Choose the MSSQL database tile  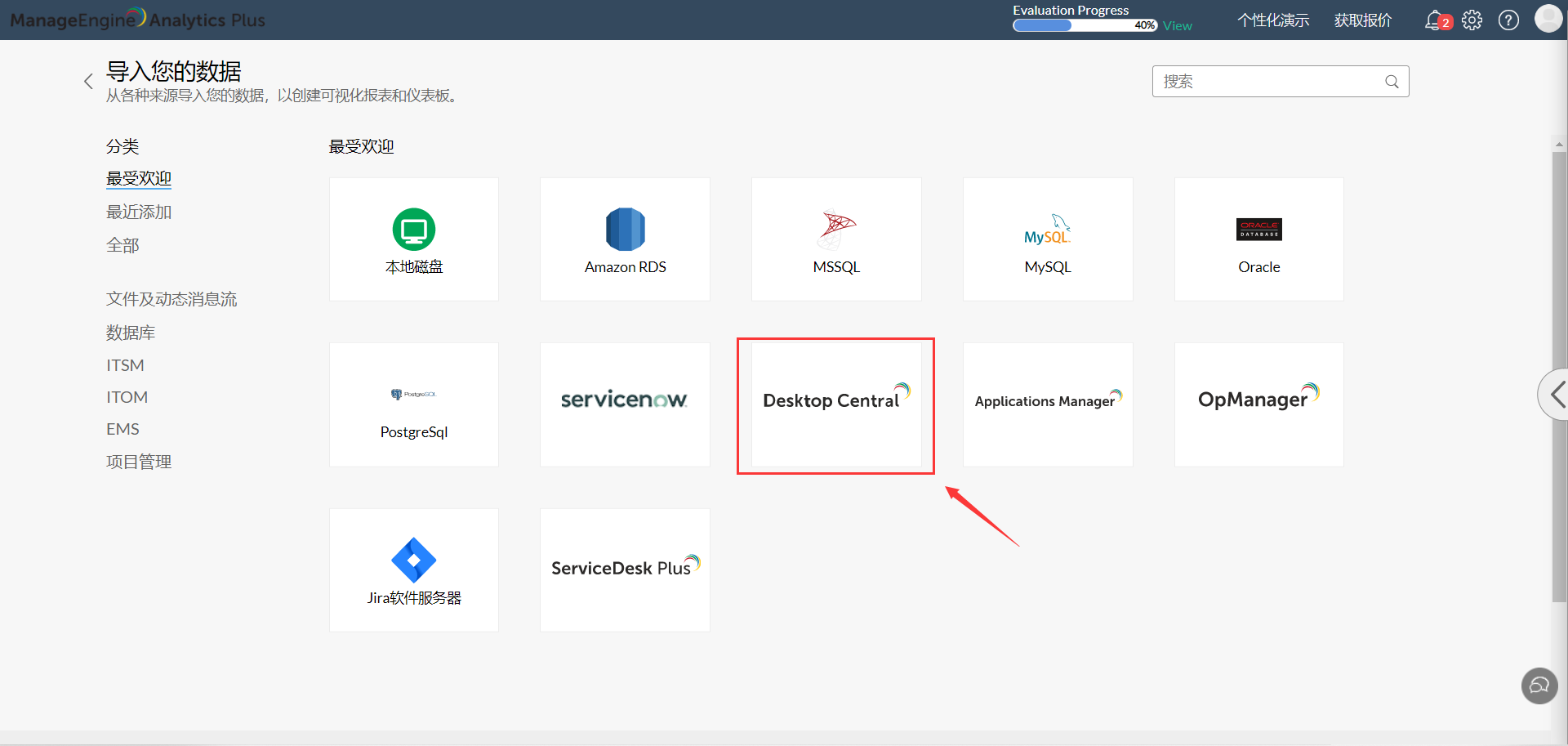click(836, 239)
